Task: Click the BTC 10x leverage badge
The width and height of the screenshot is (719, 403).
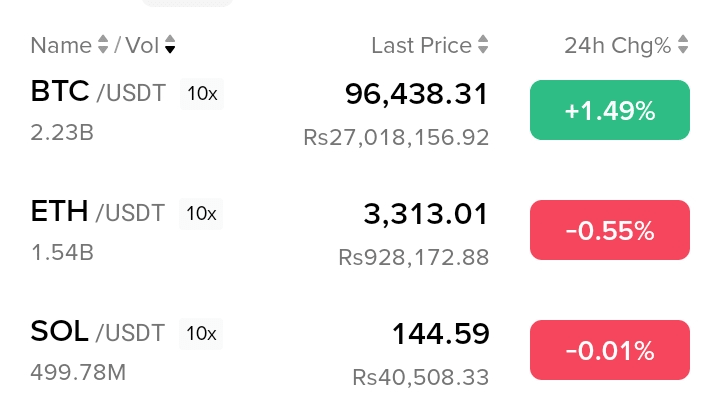Action: click(x=202, y=94)
